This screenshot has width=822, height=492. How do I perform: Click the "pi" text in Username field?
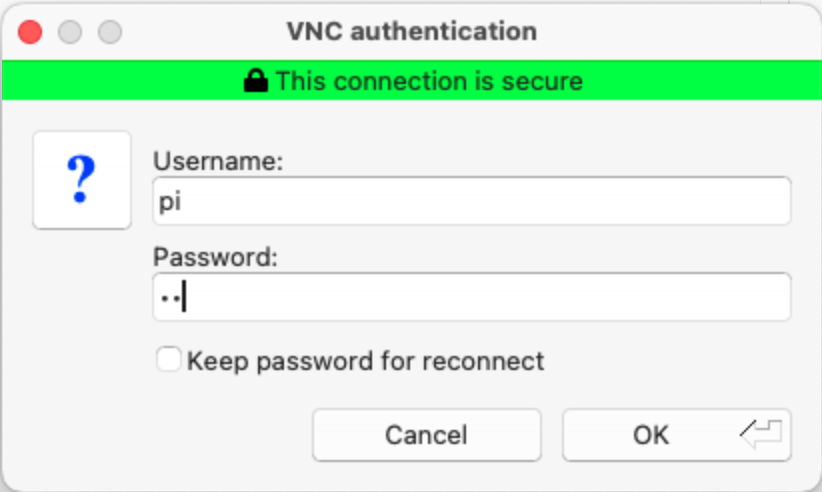[170, 202]
